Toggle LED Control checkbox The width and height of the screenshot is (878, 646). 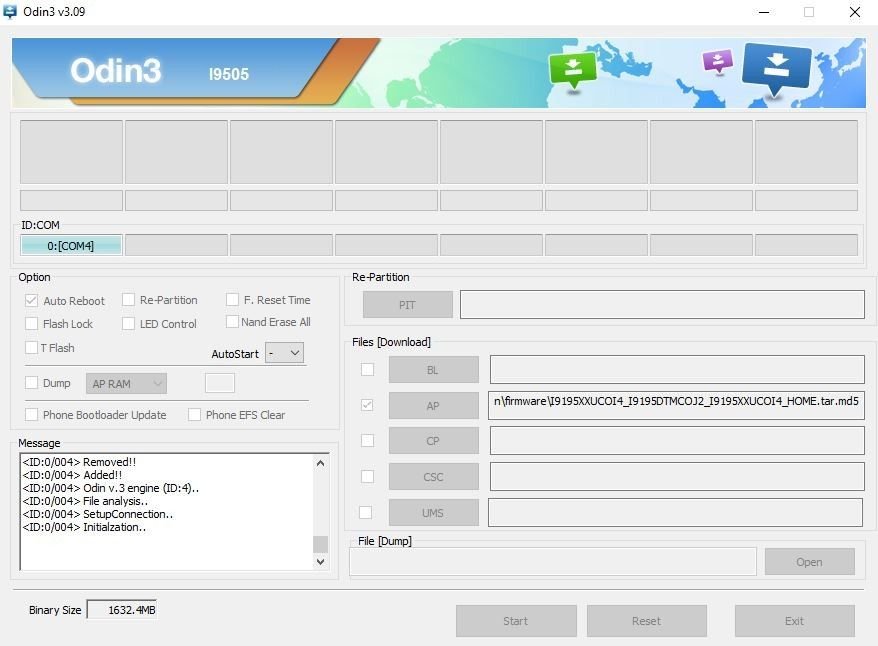(128, 324)
